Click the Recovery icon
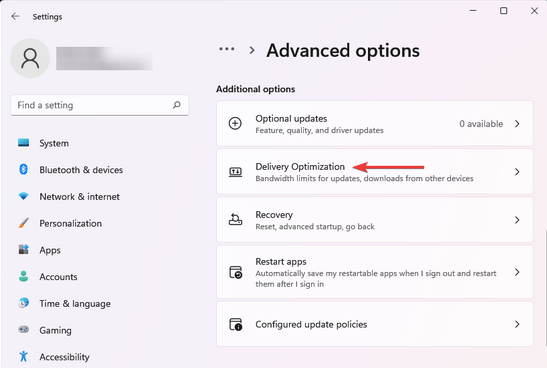This screenshot has height=368, width=547. click(x=235, y=219)
